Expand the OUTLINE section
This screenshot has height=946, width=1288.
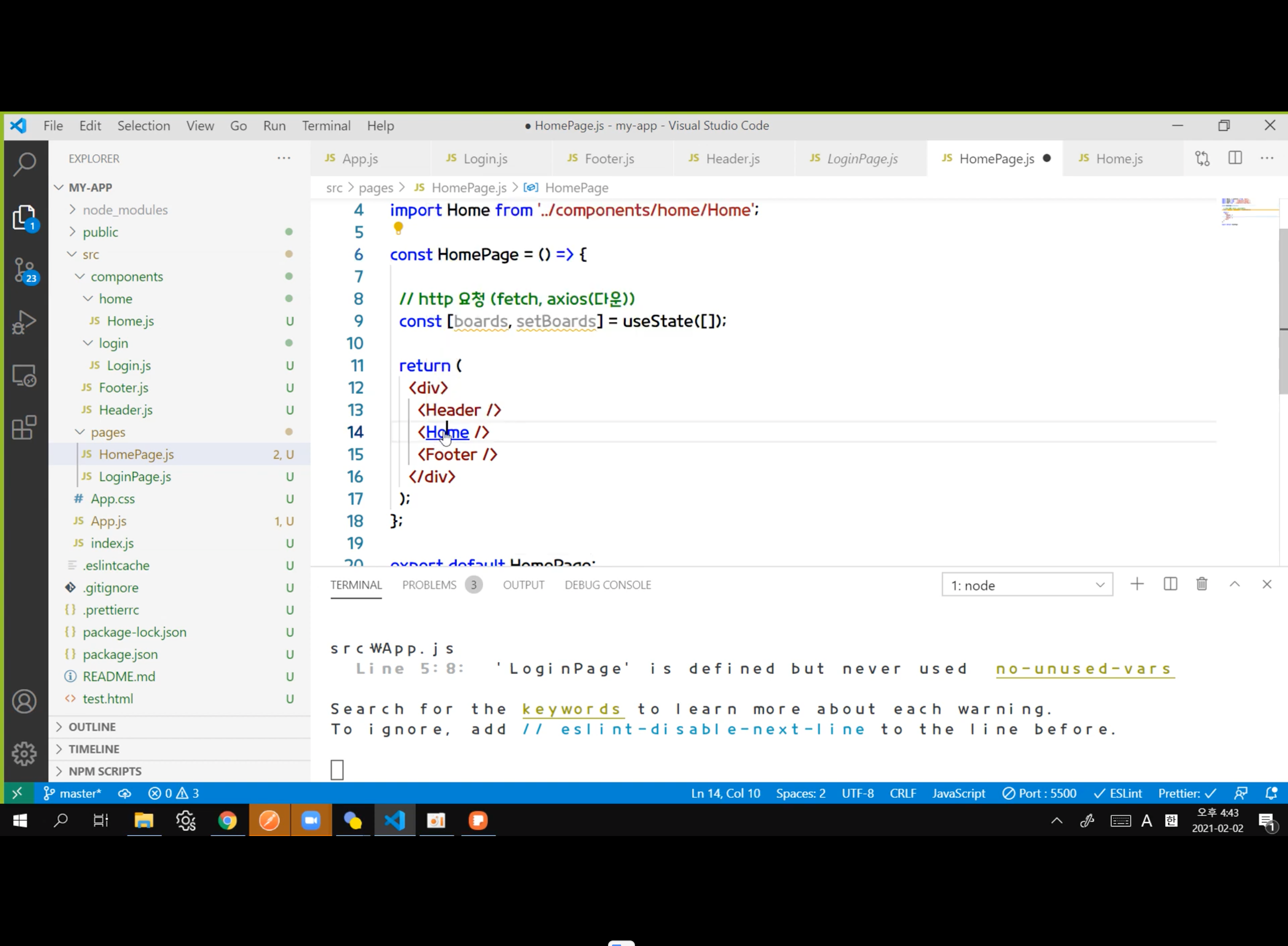pyautogui.click(x=180, y=726)
